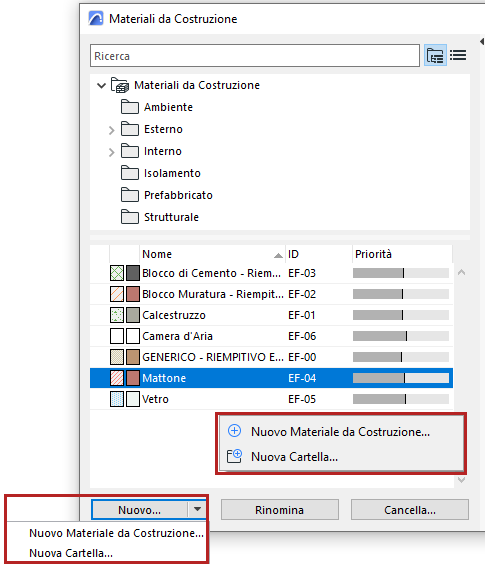This screenshot has height=564, width=485.
Task: Click the Isolamento folder label
Action: point(172,173)
